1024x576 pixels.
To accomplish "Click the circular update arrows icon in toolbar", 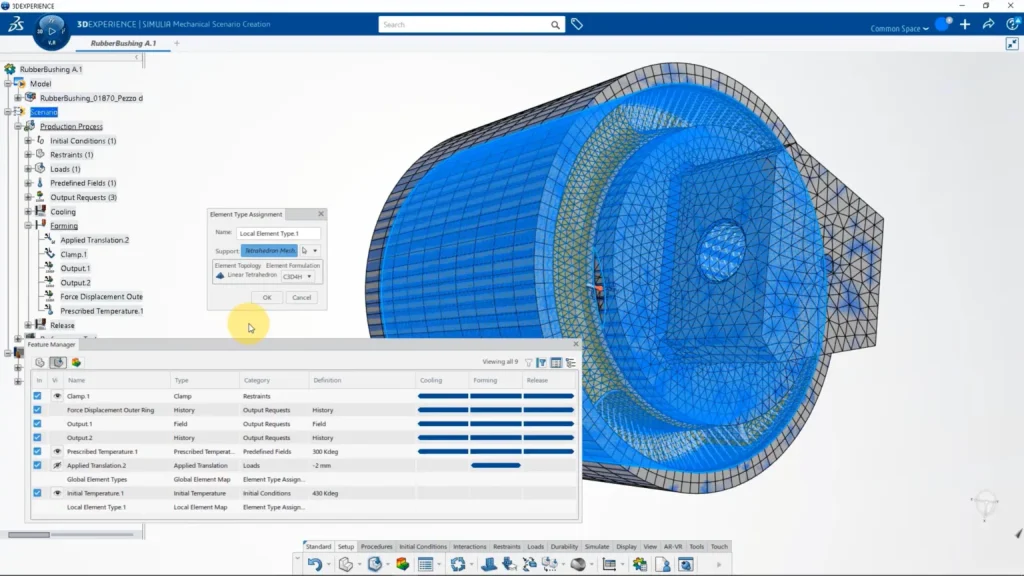I will coord(458,564).
